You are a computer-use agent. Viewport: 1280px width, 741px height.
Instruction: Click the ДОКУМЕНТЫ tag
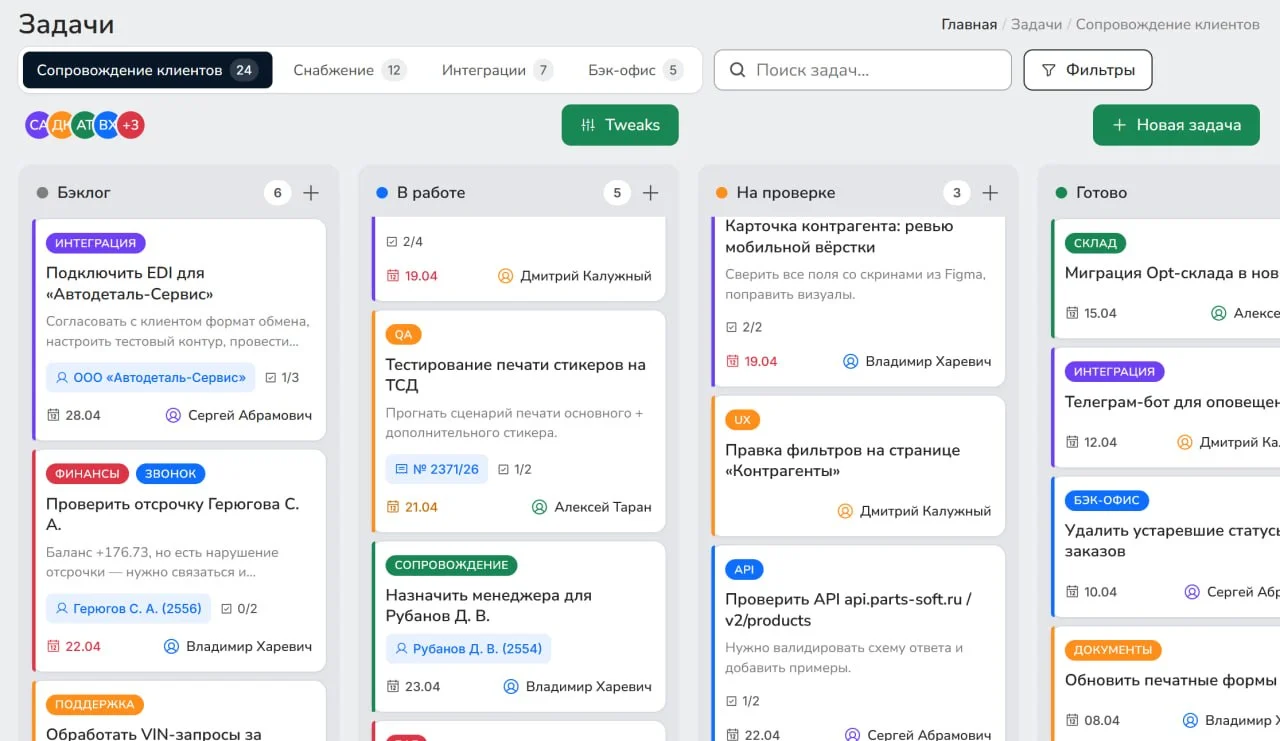1113,650
